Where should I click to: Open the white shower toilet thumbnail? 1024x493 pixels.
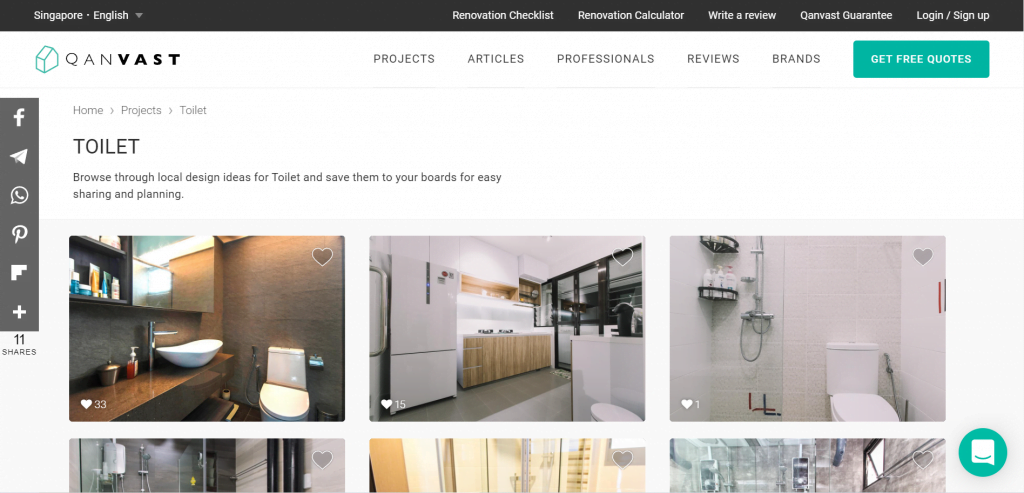click(x=807, y=328)
